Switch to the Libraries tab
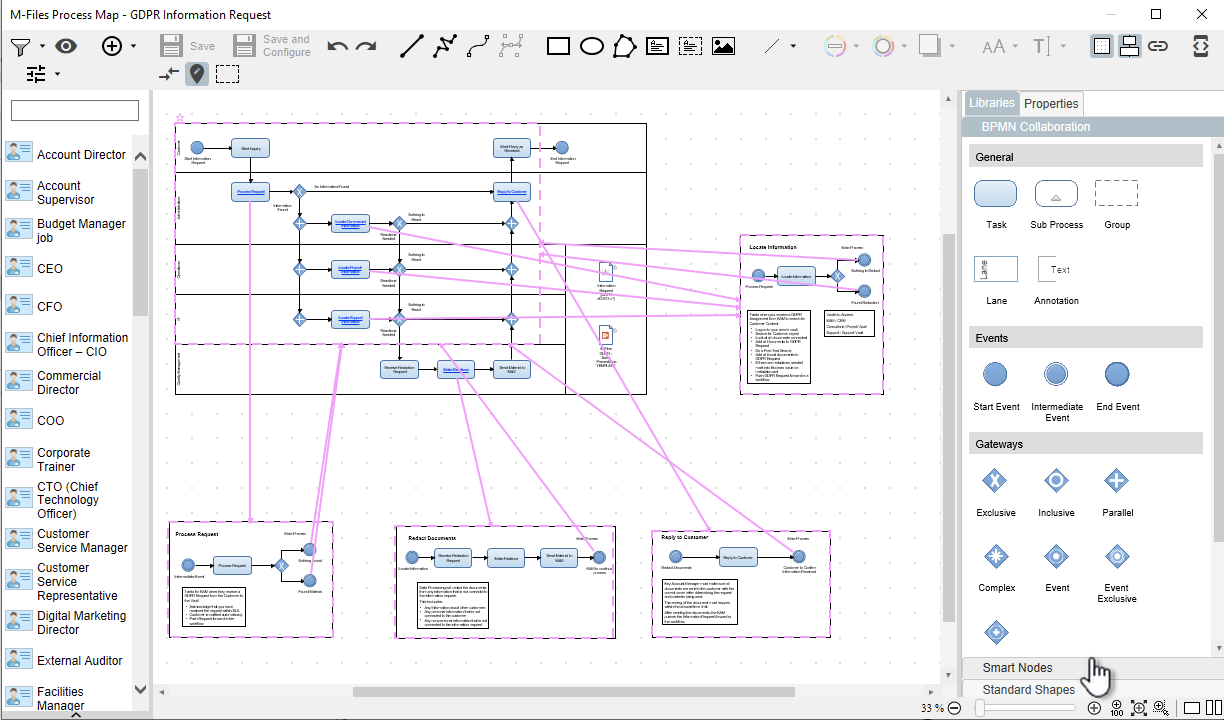 coord(991,103)
